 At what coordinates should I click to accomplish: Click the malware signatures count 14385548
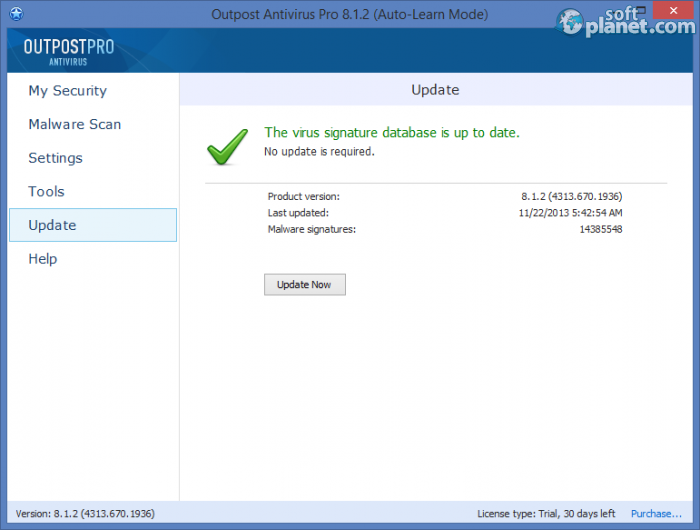[600, 230]
